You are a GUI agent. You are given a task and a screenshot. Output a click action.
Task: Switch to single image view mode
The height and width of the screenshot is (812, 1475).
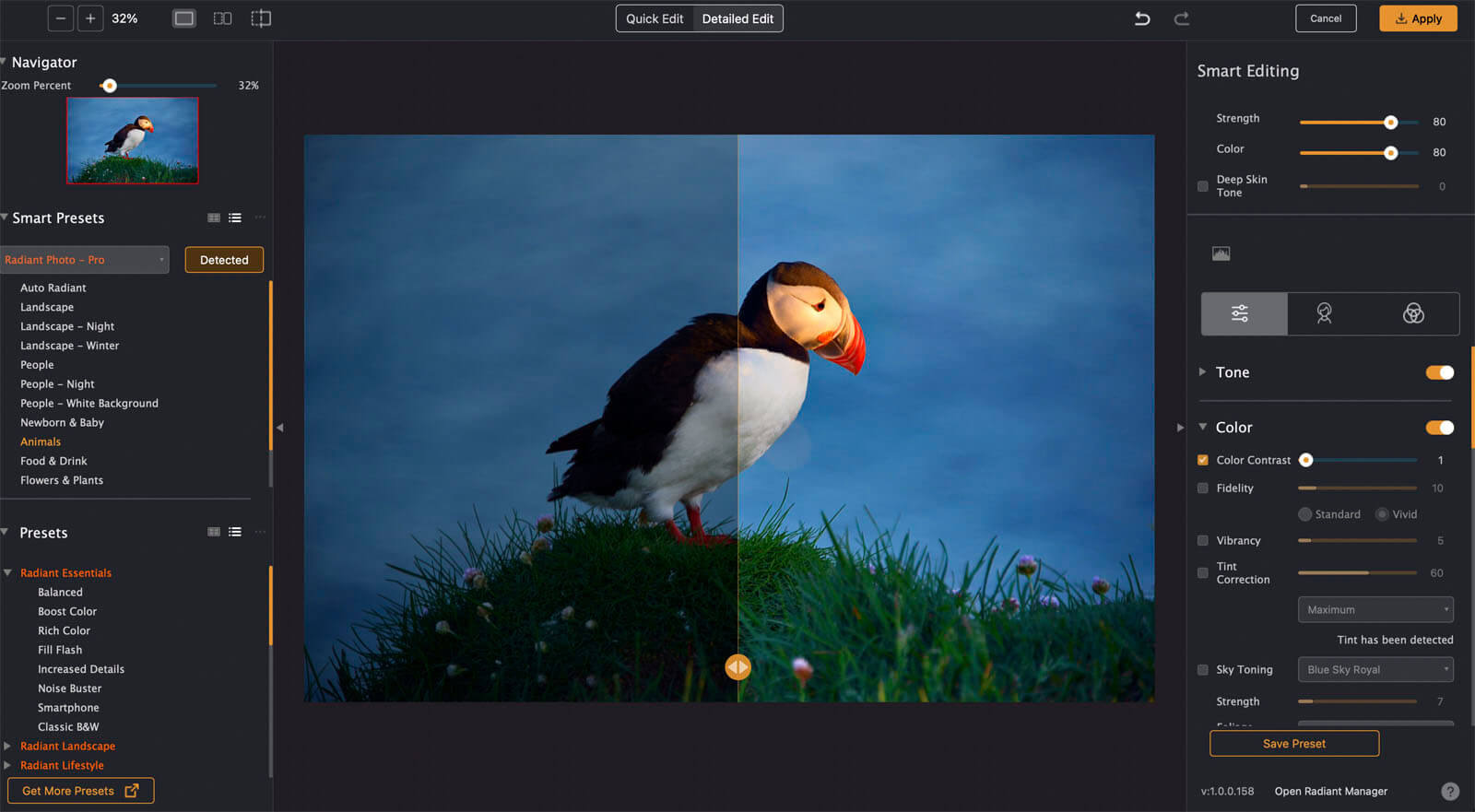[x=184, y=18]
